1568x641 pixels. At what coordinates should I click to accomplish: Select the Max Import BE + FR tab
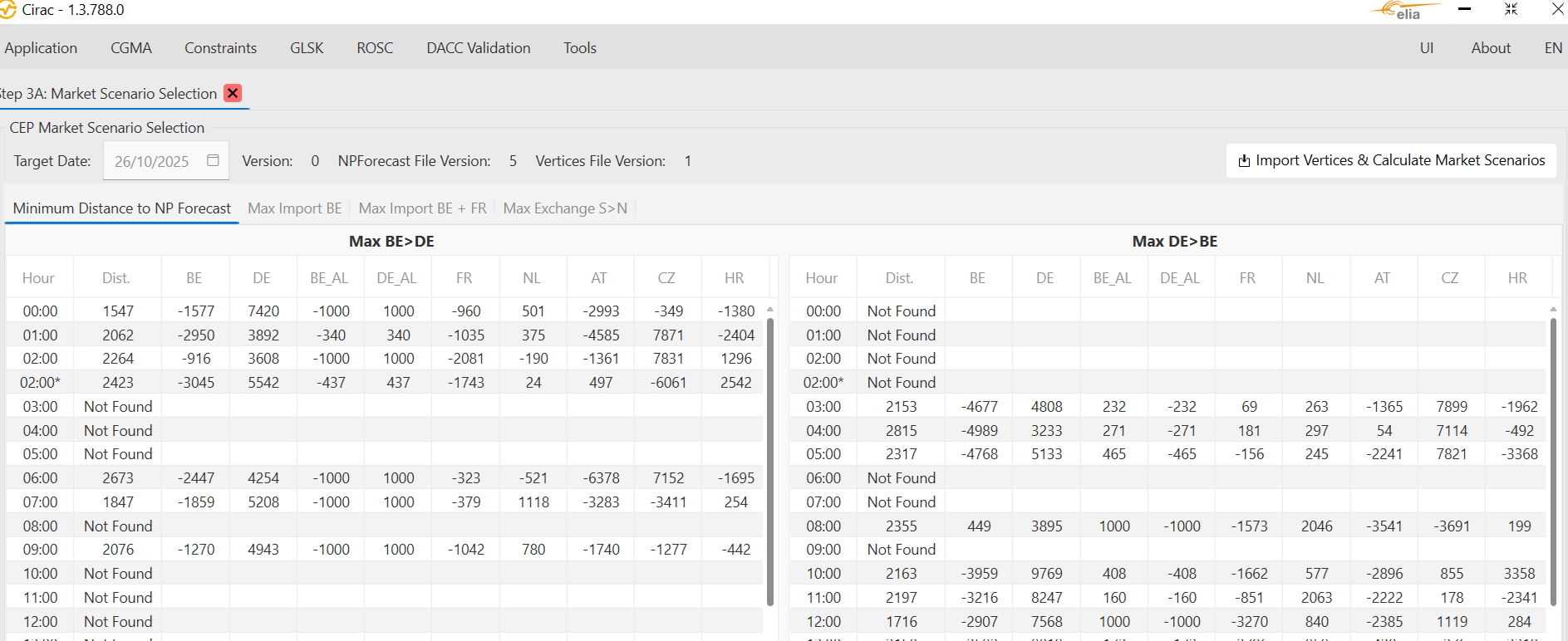422,208
